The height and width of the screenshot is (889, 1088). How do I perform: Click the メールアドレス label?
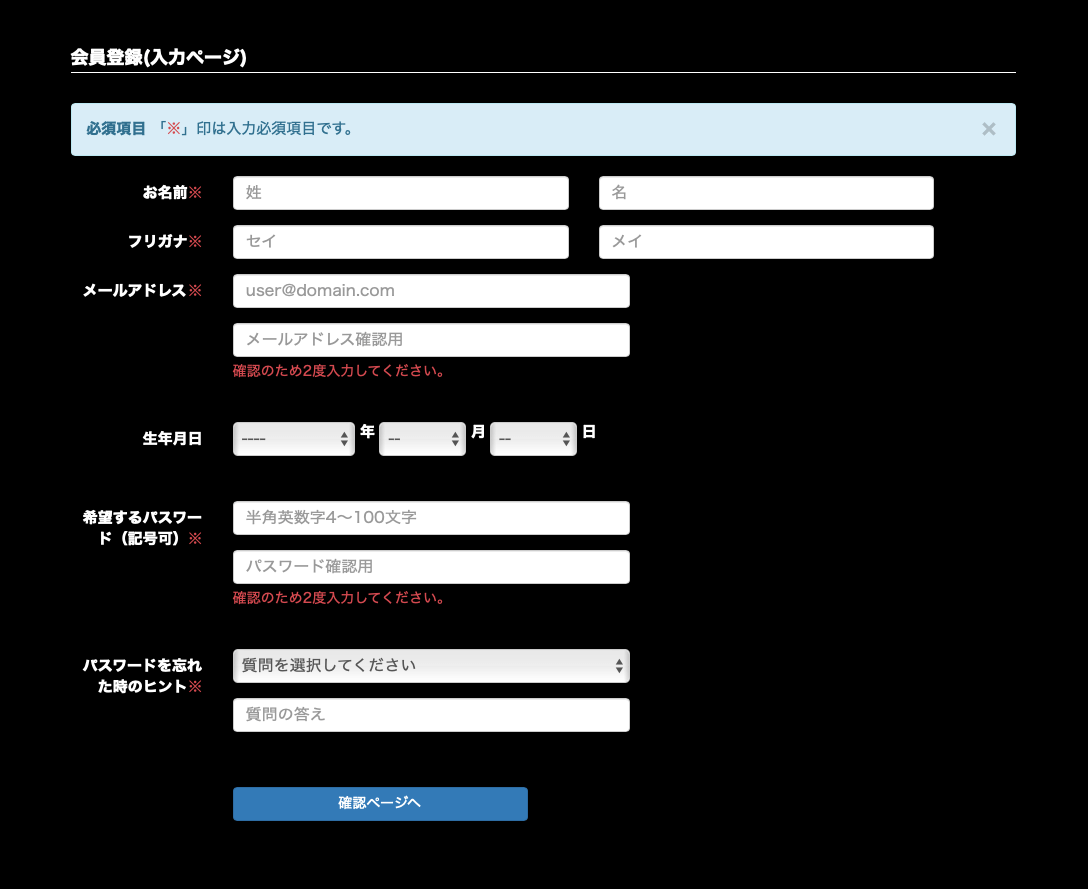point(135,291)
